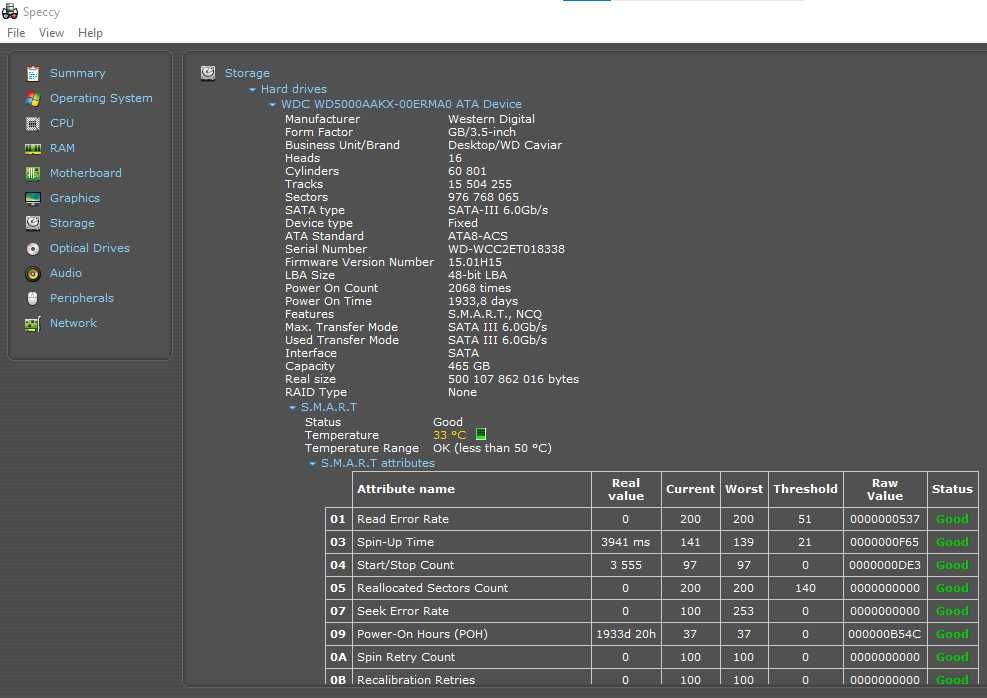Click the OK (less than 50 °C) text

click(x=492, y=448)
